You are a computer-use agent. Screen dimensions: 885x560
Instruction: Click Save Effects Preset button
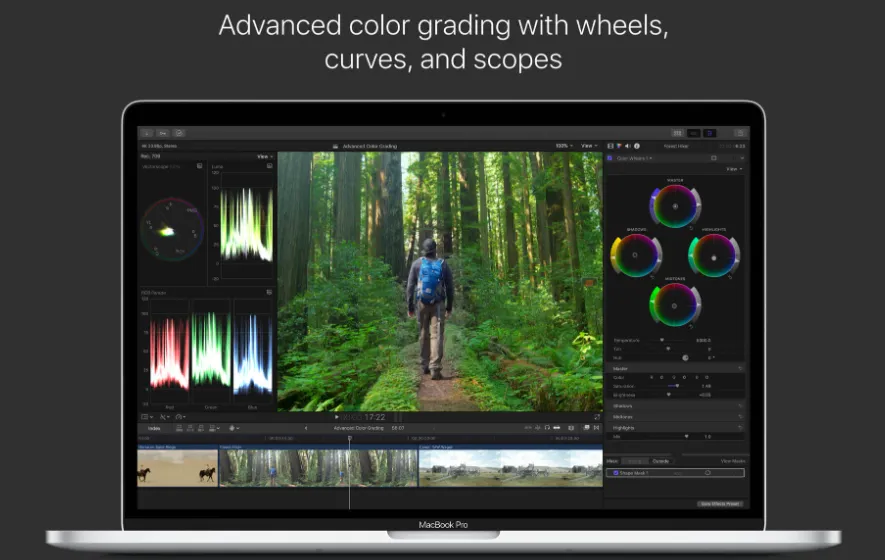click(x=720, y=504)
